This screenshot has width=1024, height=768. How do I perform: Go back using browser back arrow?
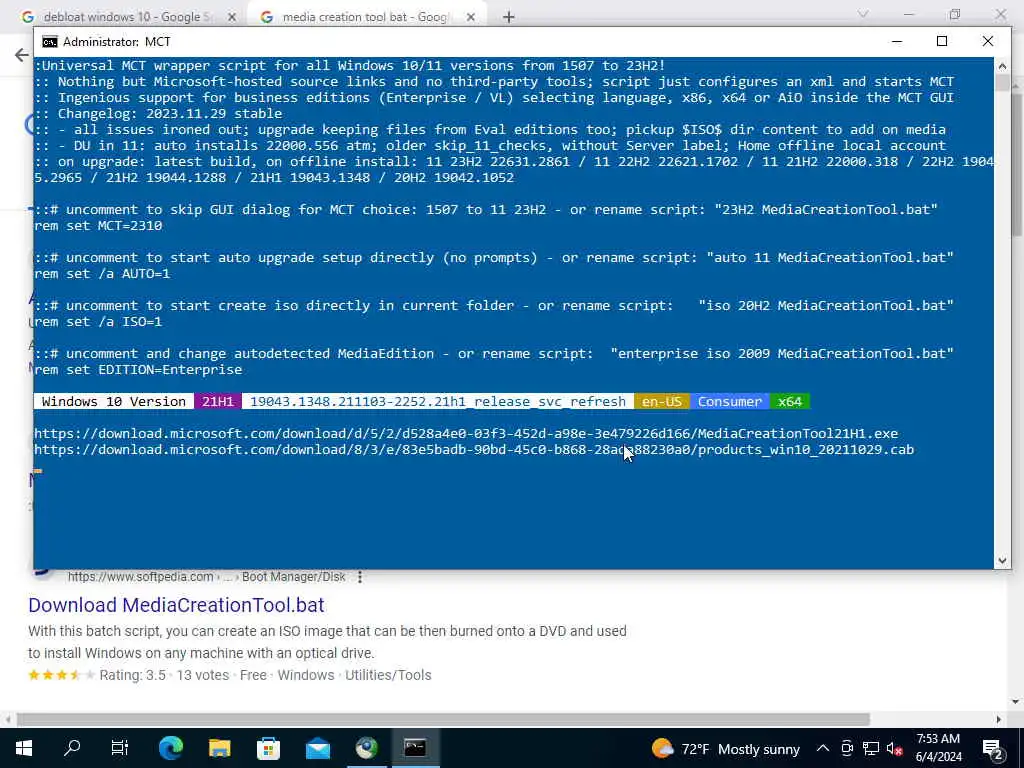21,55
